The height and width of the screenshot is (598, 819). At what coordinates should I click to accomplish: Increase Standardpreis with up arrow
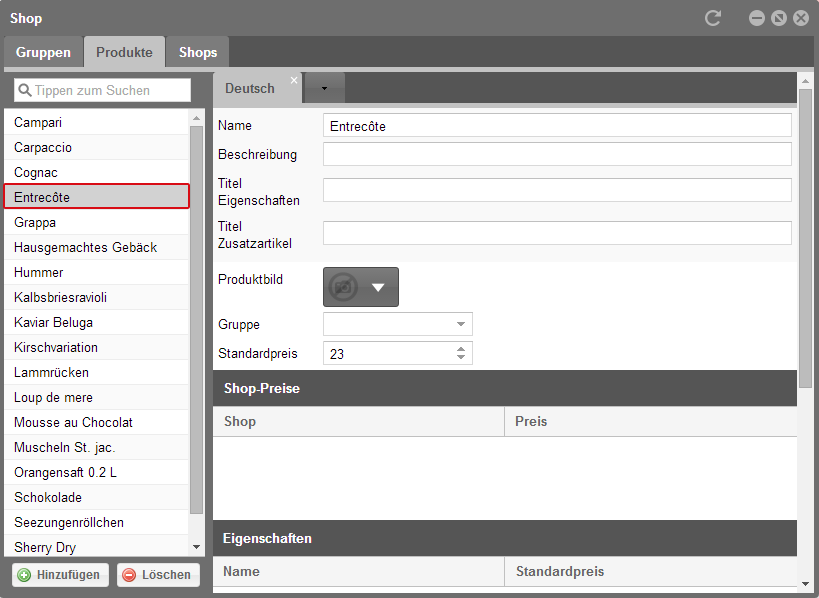tap(461, 349)
